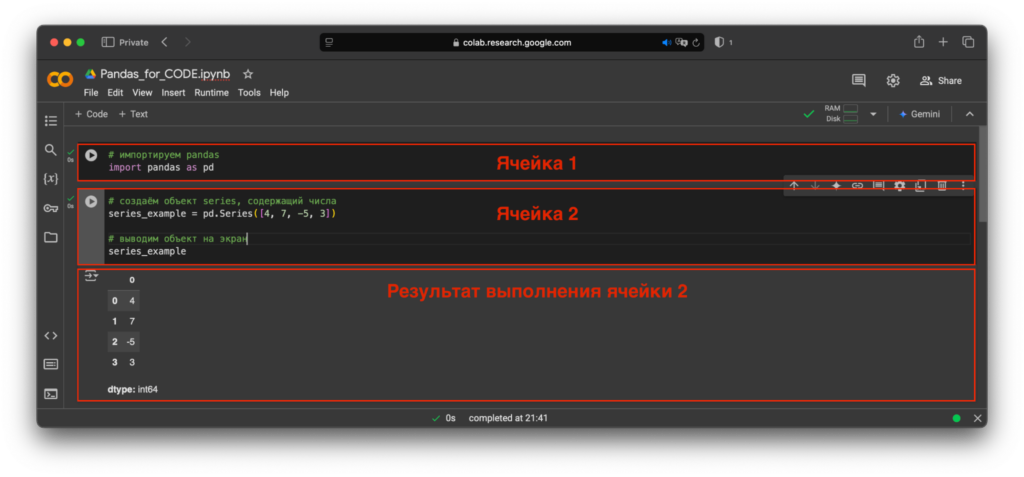Open Colab settings gear in header
Viewport: 1024px width, 477px height.
coord(893,80)
